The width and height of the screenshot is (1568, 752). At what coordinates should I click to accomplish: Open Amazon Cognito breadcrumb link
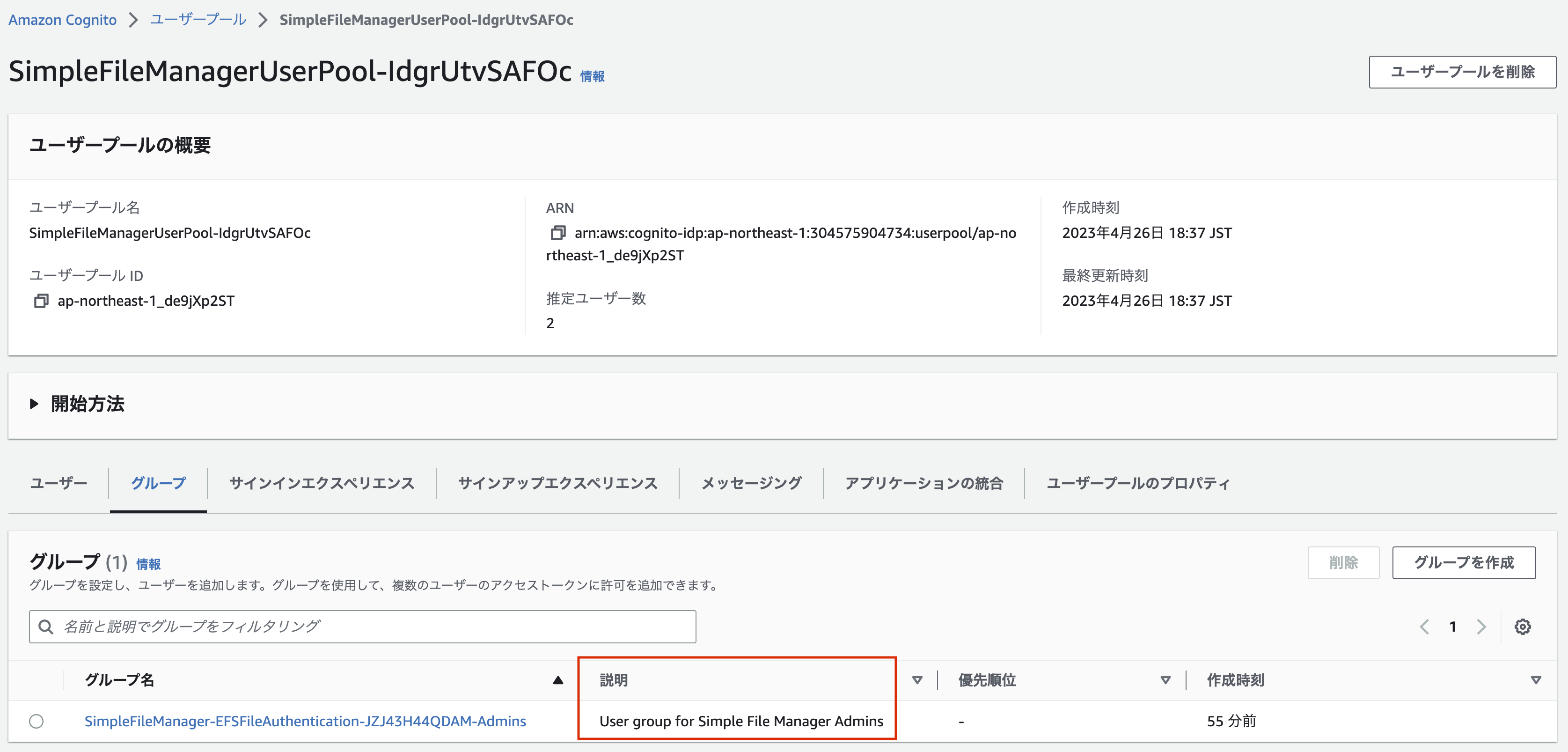62,20
